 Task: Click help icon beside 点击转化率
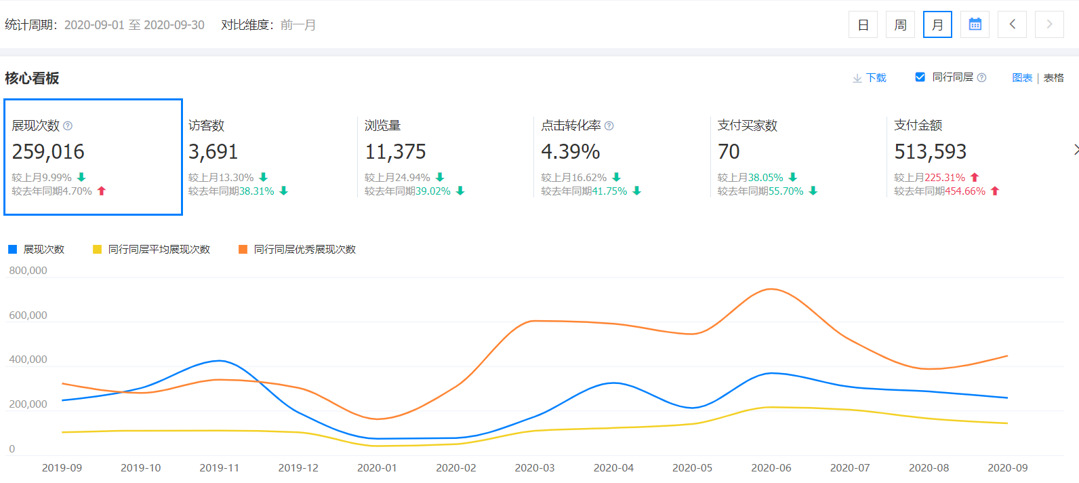(x=609, y=126)
